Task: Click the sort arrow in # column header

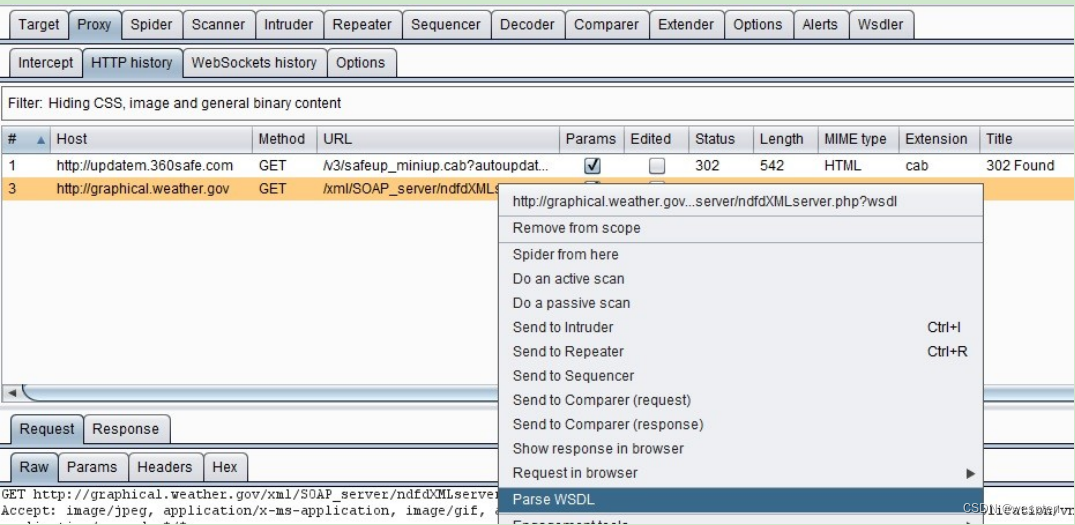Action: coord(41,140)
